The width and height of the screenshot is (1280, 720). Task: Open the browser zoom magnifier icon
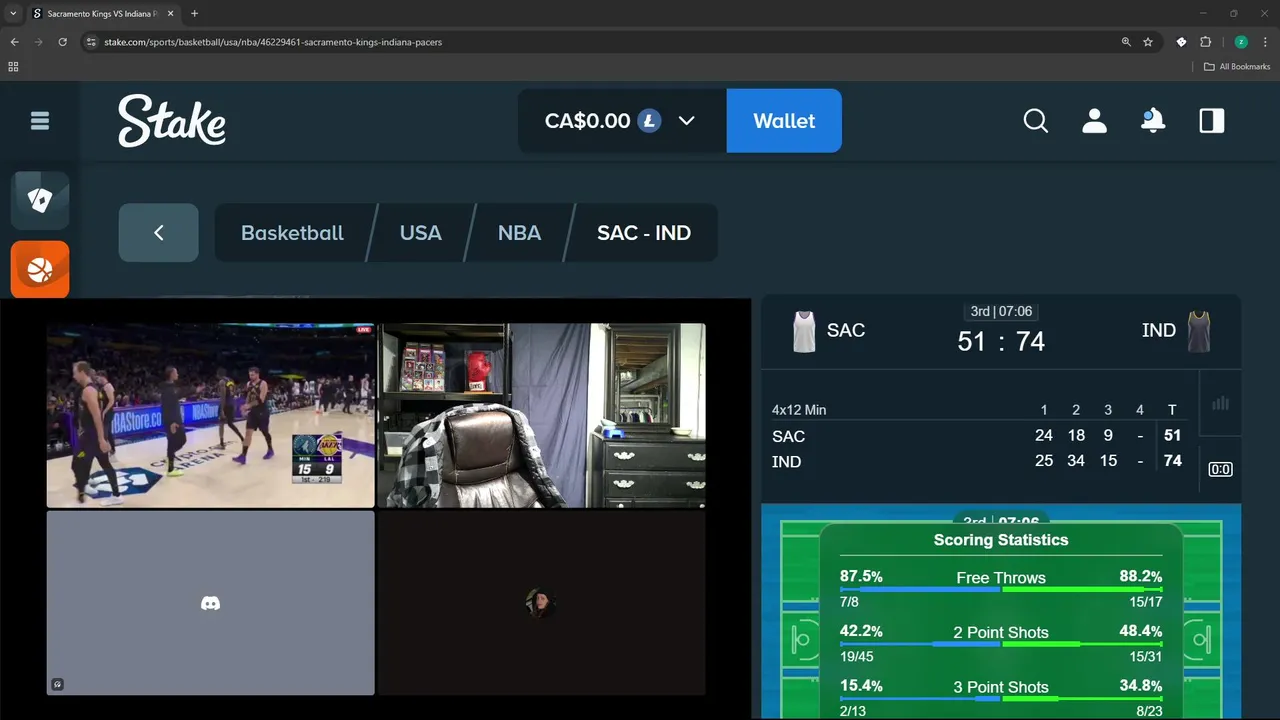pos(1126,42)
